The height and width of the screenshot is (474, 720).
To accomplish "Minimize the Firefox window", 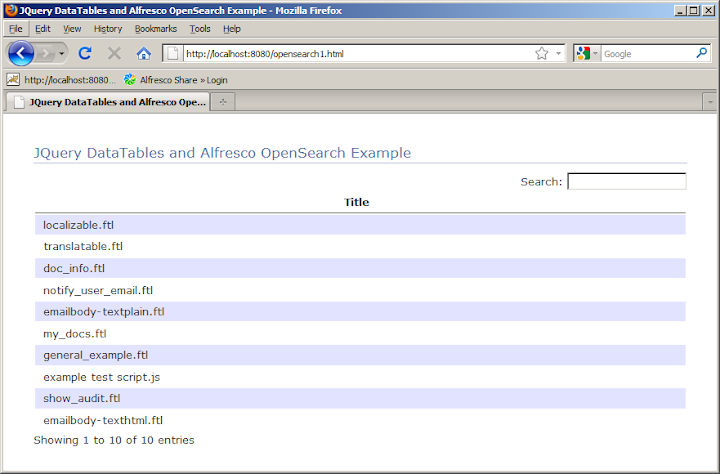I will [x=681, y=11].
